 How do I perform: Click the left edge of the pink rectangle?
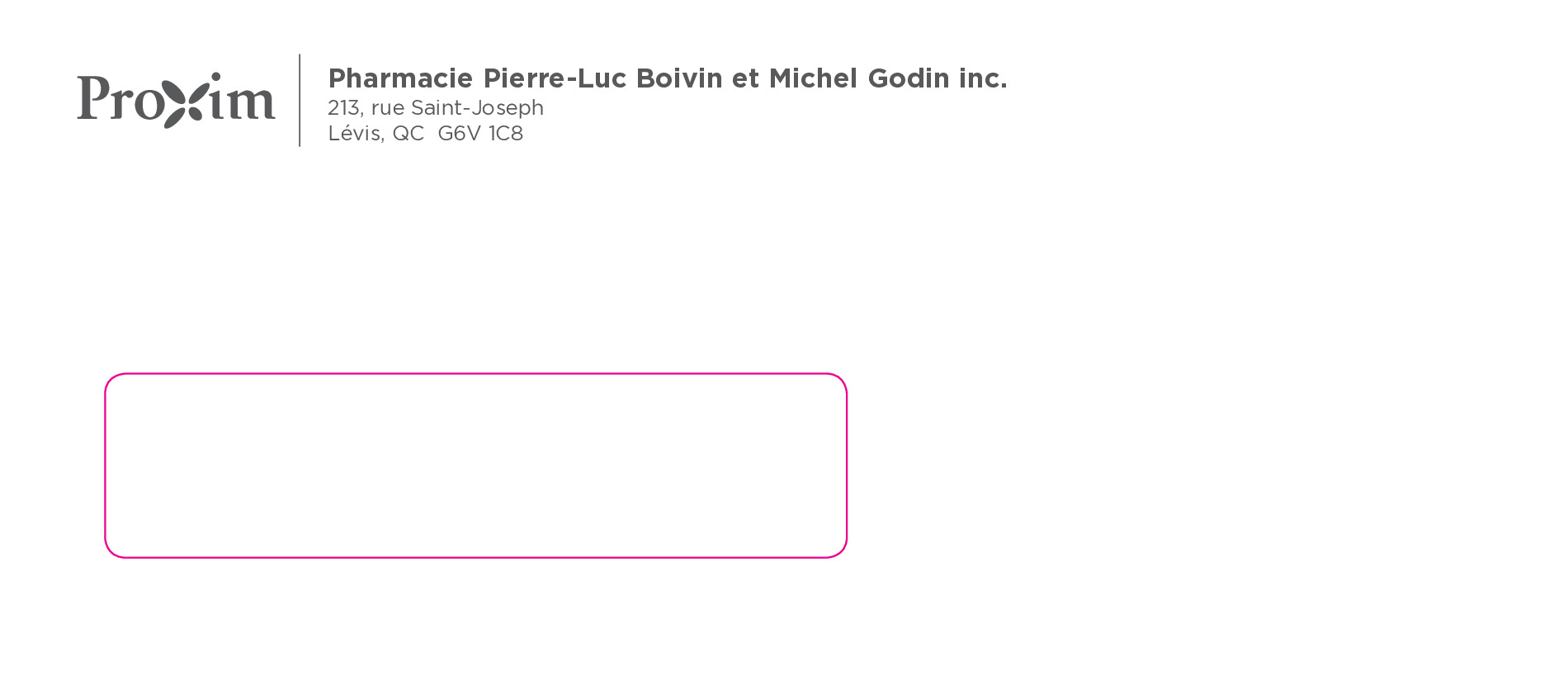tap(106, 466)
